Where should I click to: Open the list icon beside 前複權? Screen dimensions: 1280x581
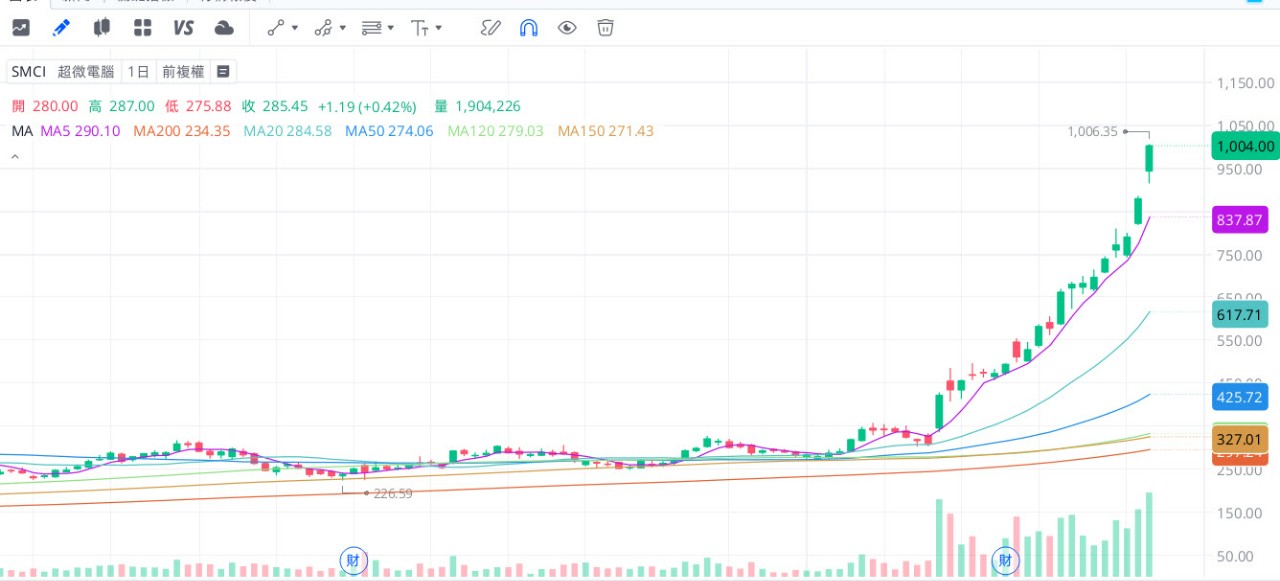[222, 71]
